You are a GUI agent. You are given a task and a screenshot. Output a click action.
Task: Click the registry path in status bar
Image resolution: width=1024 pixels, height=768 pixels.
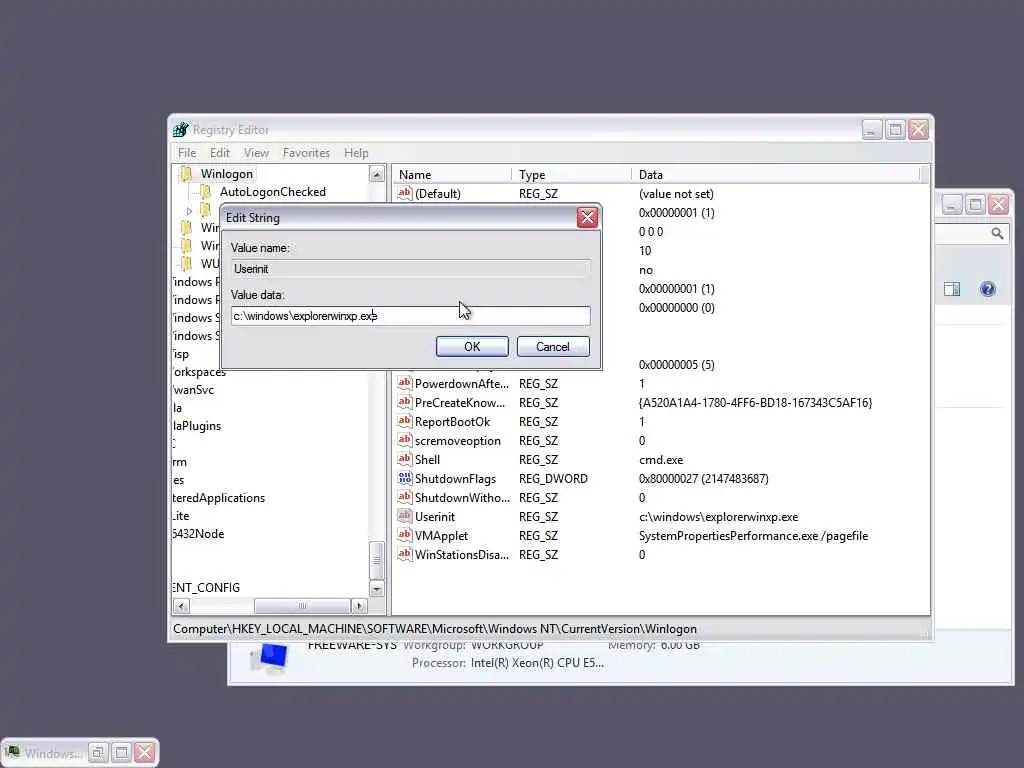pos(435,629)
